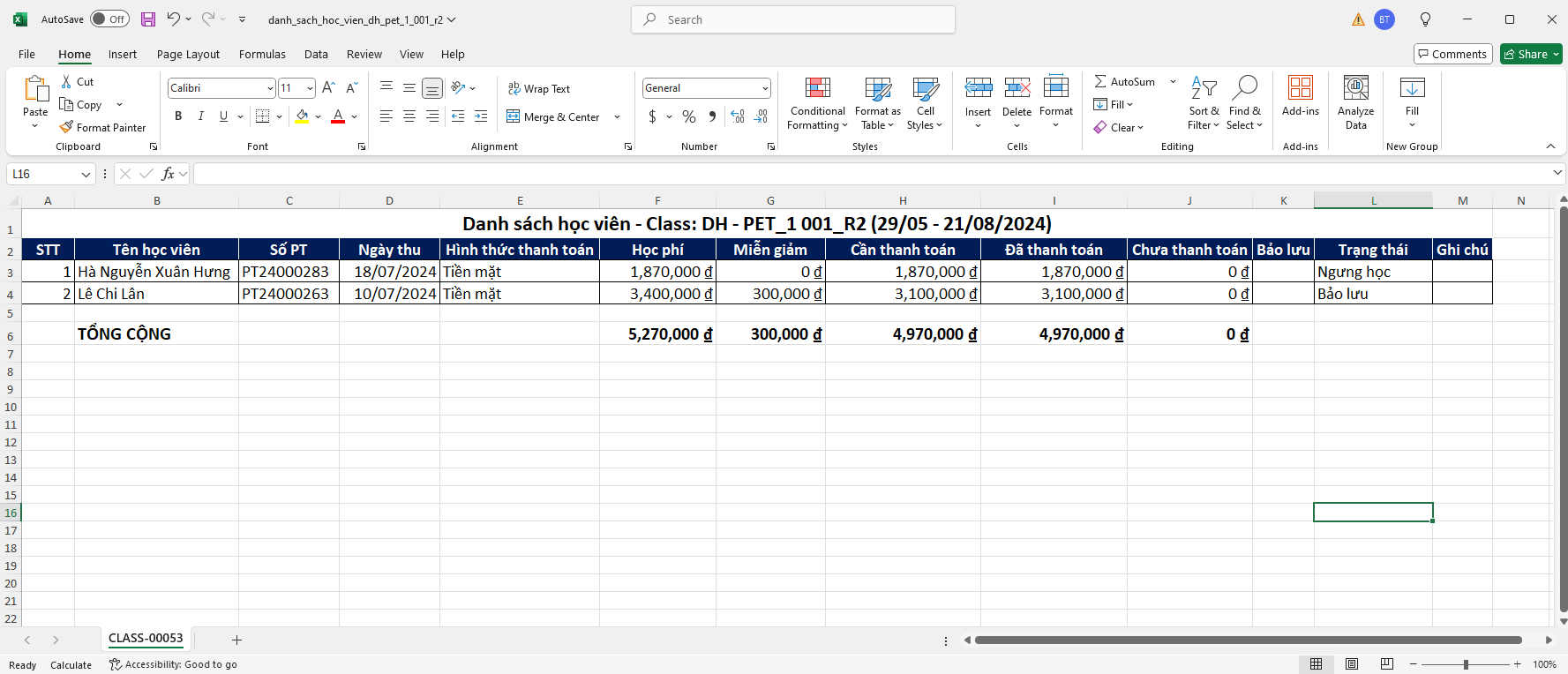Click the Cut scissors icon

click(66, 81)
